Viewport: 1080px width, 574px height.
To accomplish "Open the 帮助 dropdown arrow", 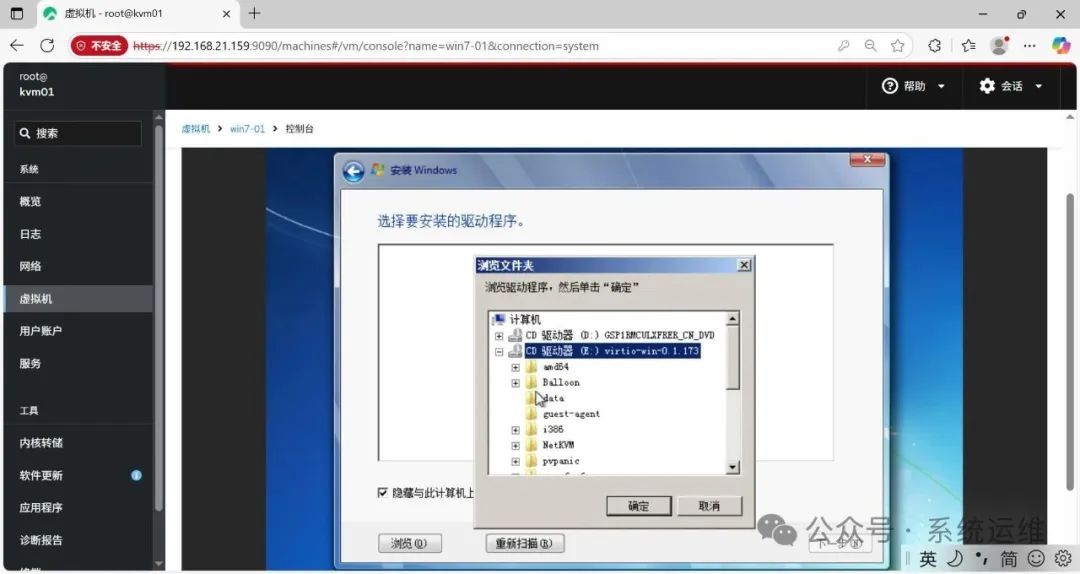I will tap(942, 86).
